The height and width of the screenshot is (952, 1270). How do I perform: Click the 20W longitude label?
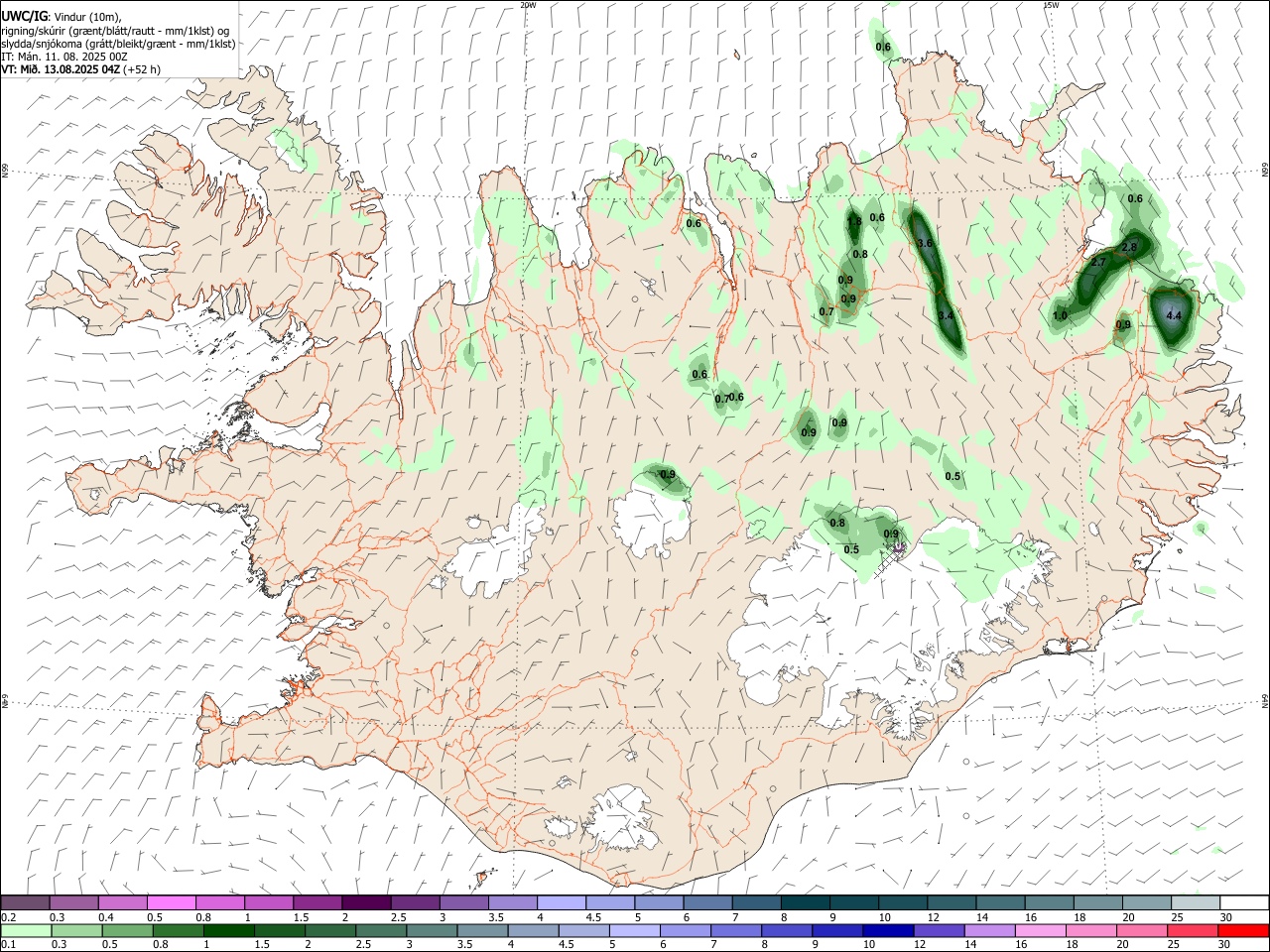528,5
